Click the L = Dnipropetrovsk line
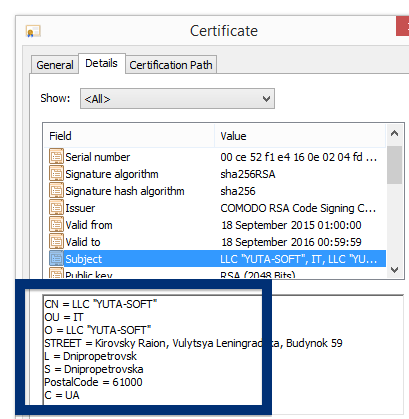This screenshot has width=409, height=419. (91, 356)
